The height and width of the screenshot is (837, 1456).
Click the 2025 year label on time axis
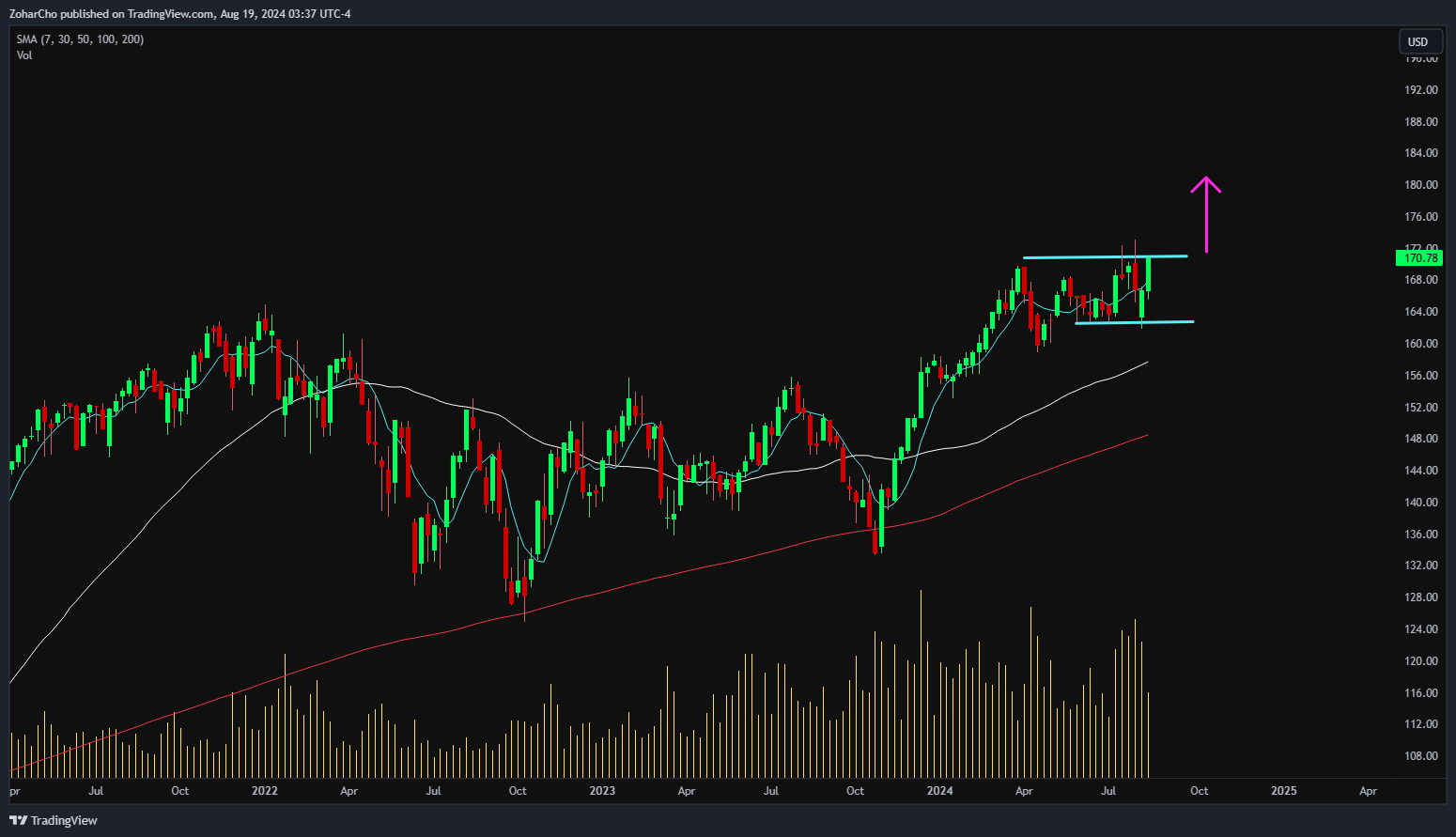point(1283,791)
